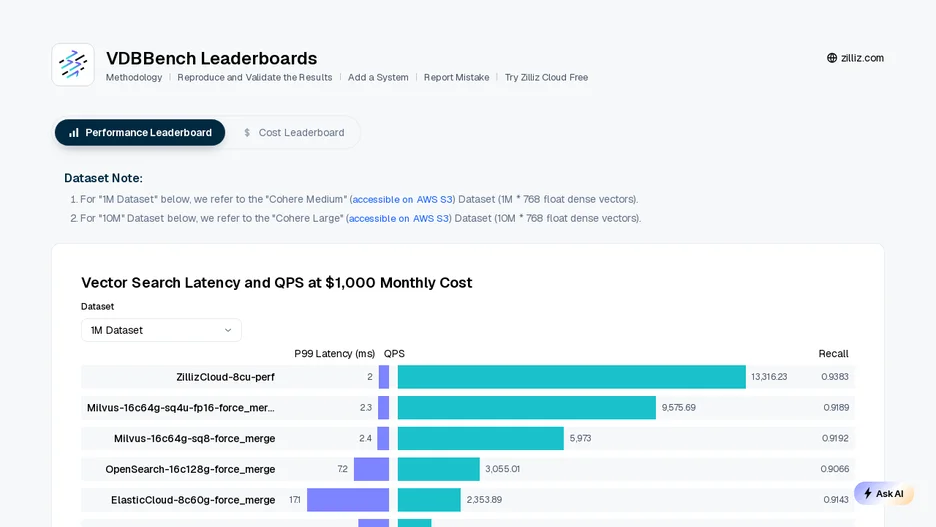The image size is (936, 527).
Task: Click the Recall column header
Action: click(x=833, y=354)
